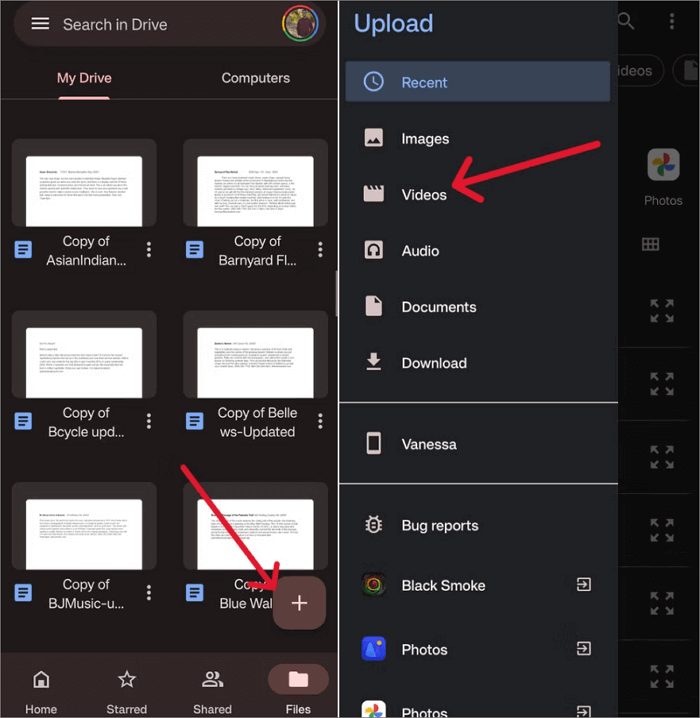Open the Starred section
The width and height of the screenshot is (700, 718).
click(x=127, y=680)
